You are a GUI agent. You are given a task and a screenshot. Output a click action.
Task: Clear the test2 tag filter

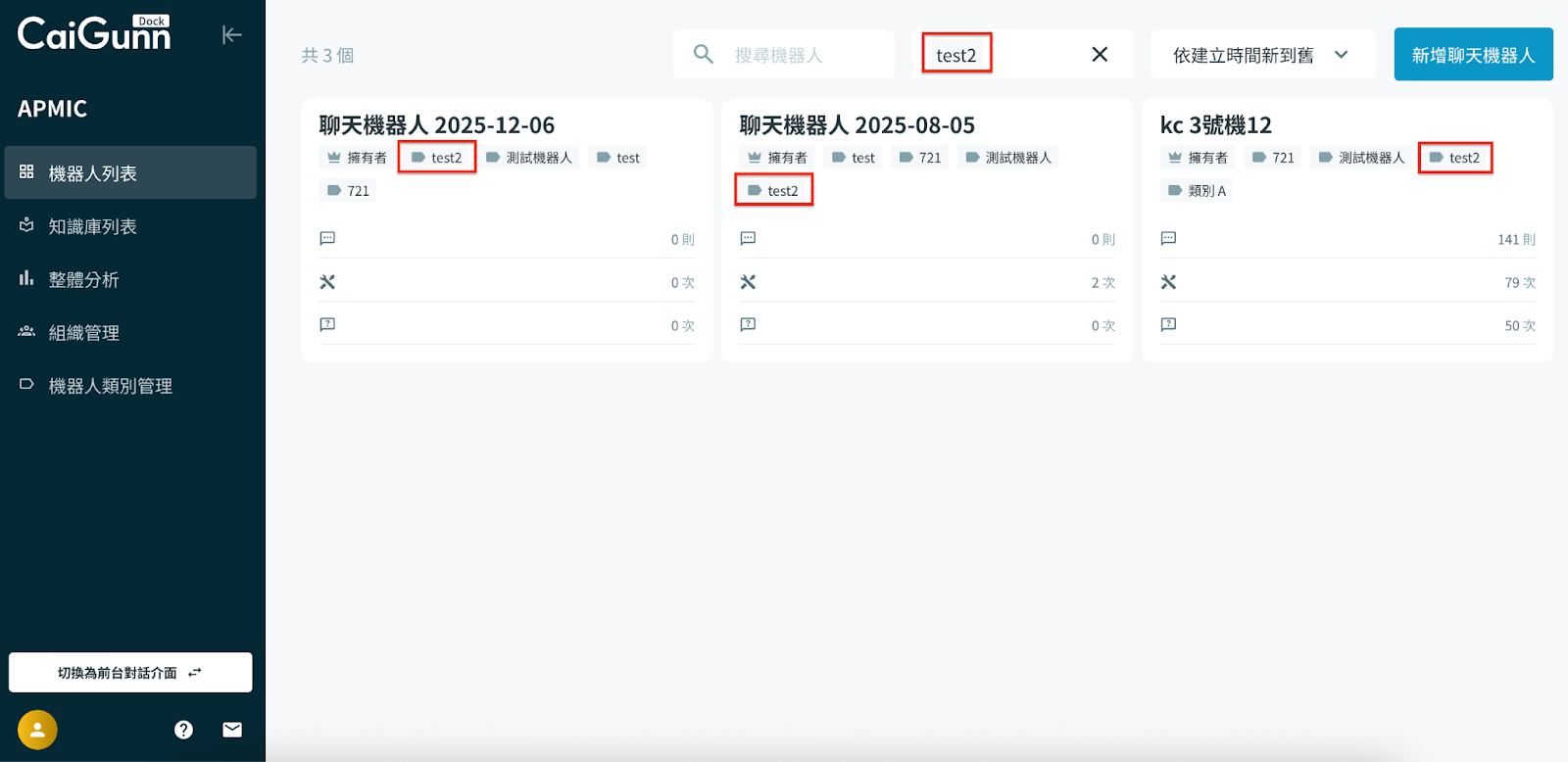1100,54
